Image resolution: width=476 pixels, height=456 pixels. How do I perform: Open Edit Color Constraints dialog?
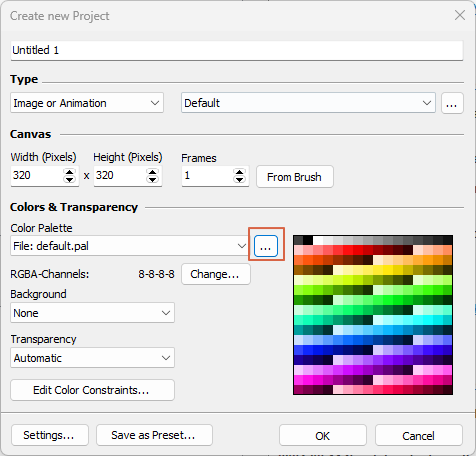(x=92, y=390)
